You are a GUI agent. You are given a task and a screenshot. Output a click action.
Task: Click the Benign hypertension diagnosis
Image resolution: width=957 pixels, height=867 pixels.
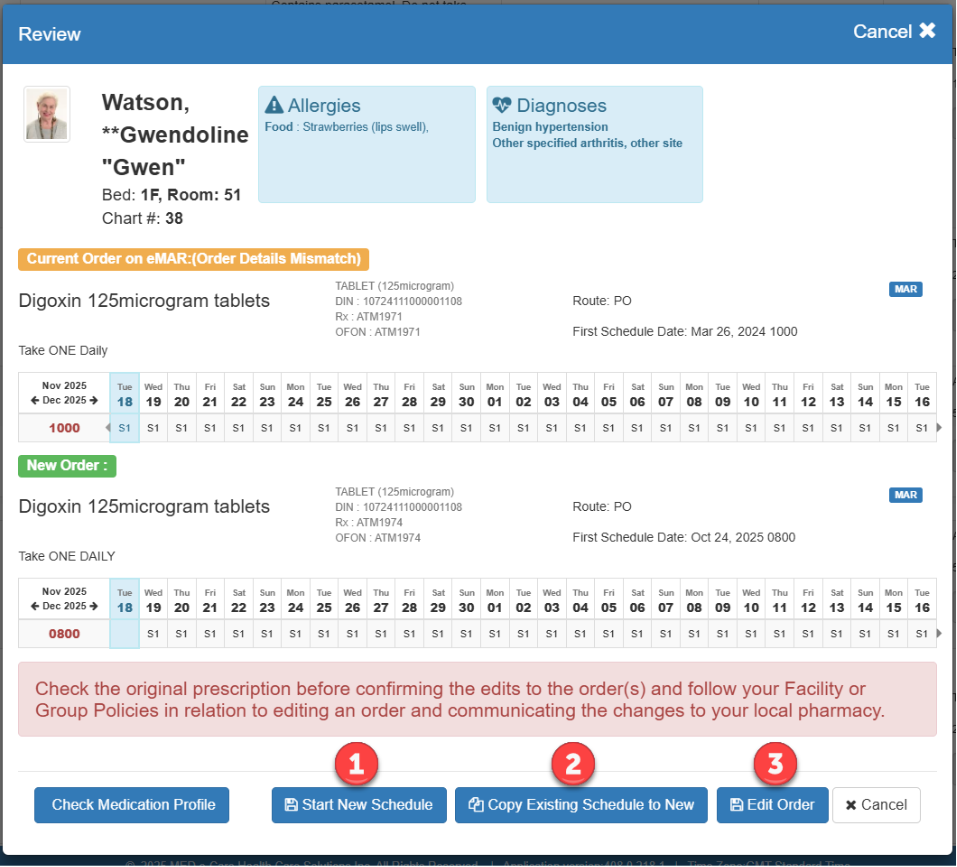pyautogui.click(x=550, y=127)
